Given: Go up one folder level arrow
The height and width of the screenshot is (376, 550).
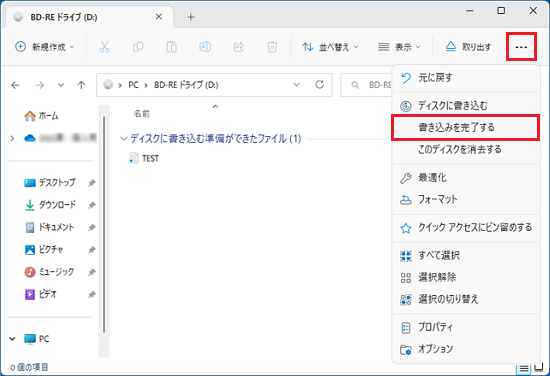Looking at the screenshot, I should coord(81,85).
